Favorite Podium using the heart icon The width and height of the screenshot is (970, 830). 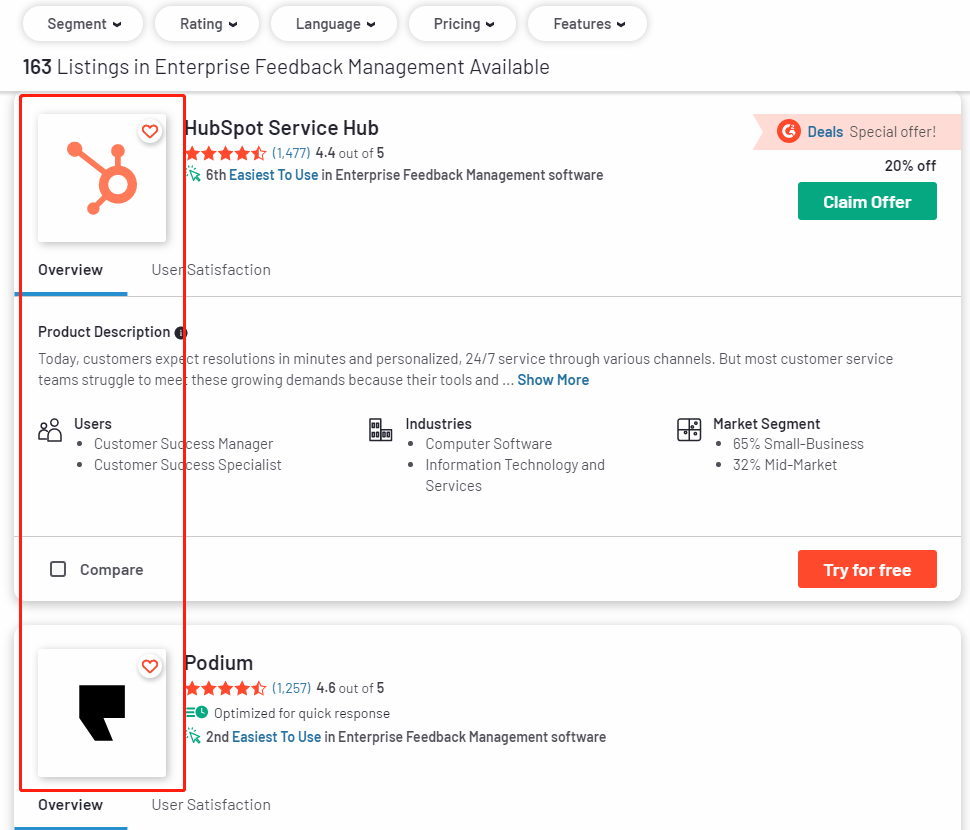(x=150, y=666)
